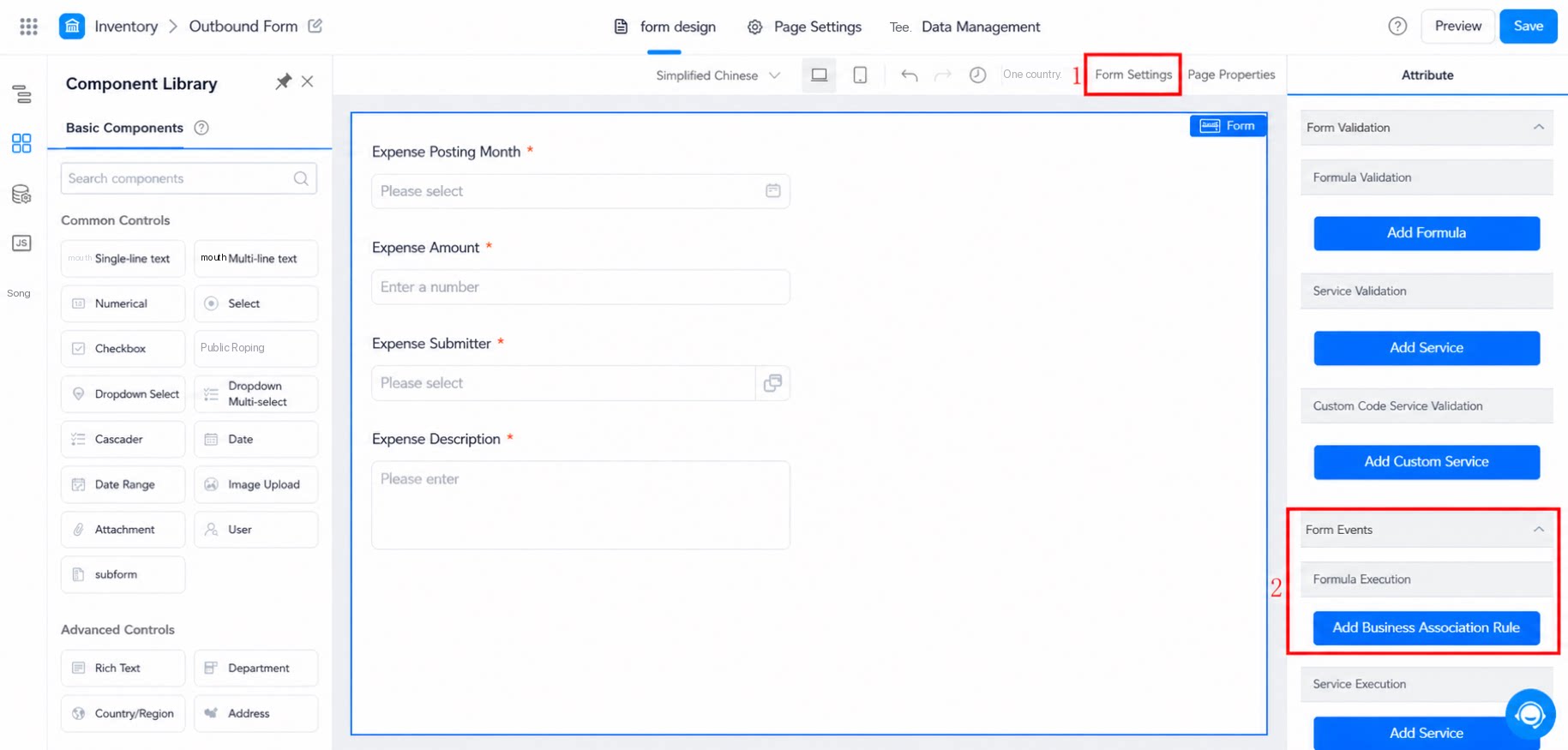
Task: Click the Search components field
Action: point(189,178)
